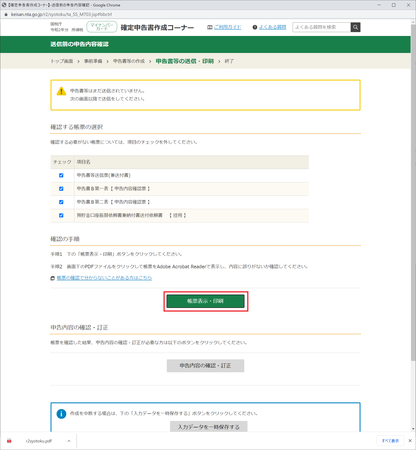Toggle 申告書B第二表 checkbox

click(x=61, y=202)
